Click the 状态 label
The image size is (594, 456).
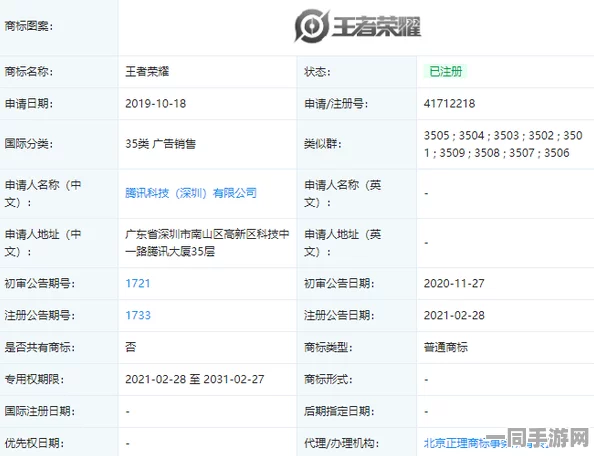click(x=317, y=72)
